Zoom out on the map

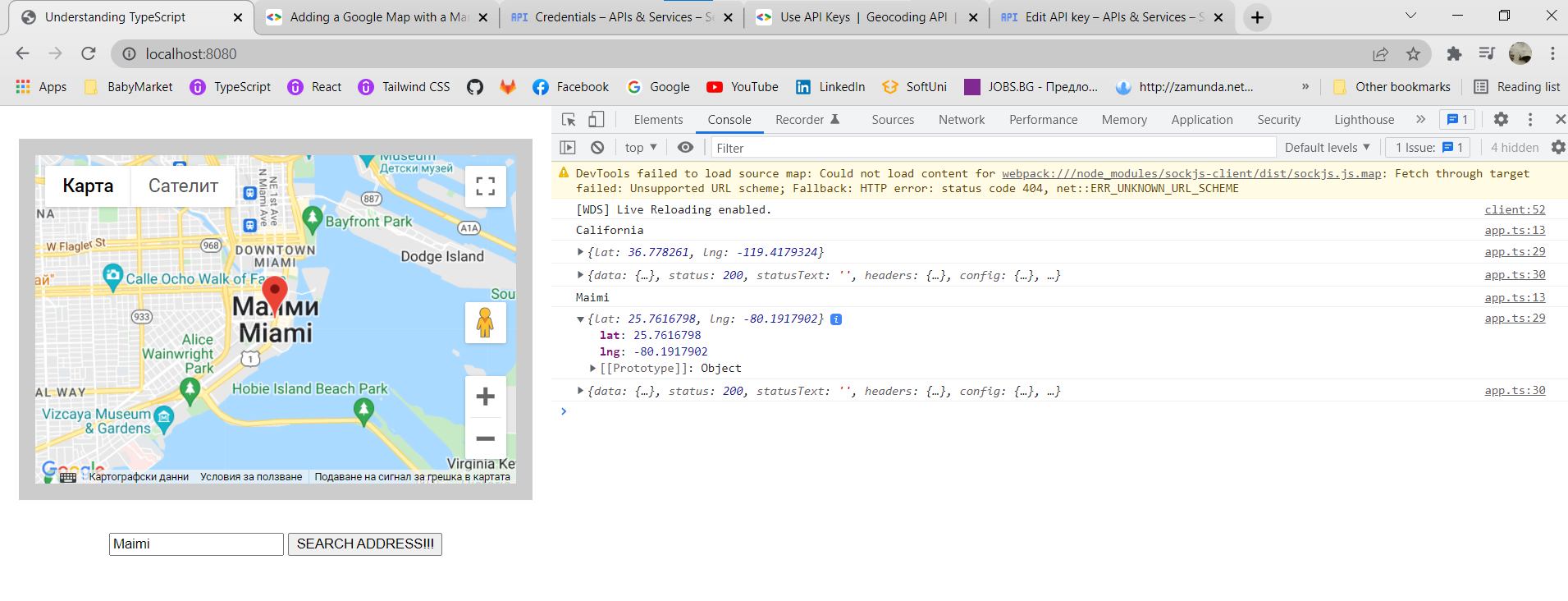point(486,438)
